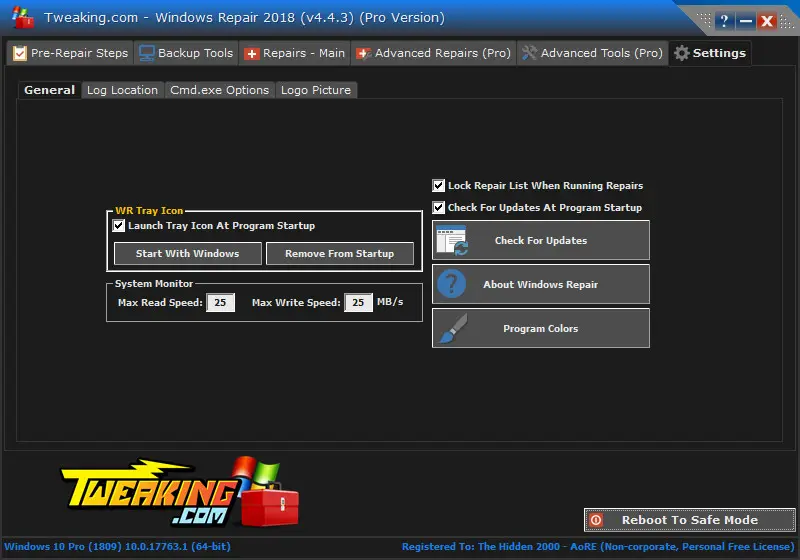Open Cmd.exe Options sub-tab
800x560 pixels.
coord(219,90)
